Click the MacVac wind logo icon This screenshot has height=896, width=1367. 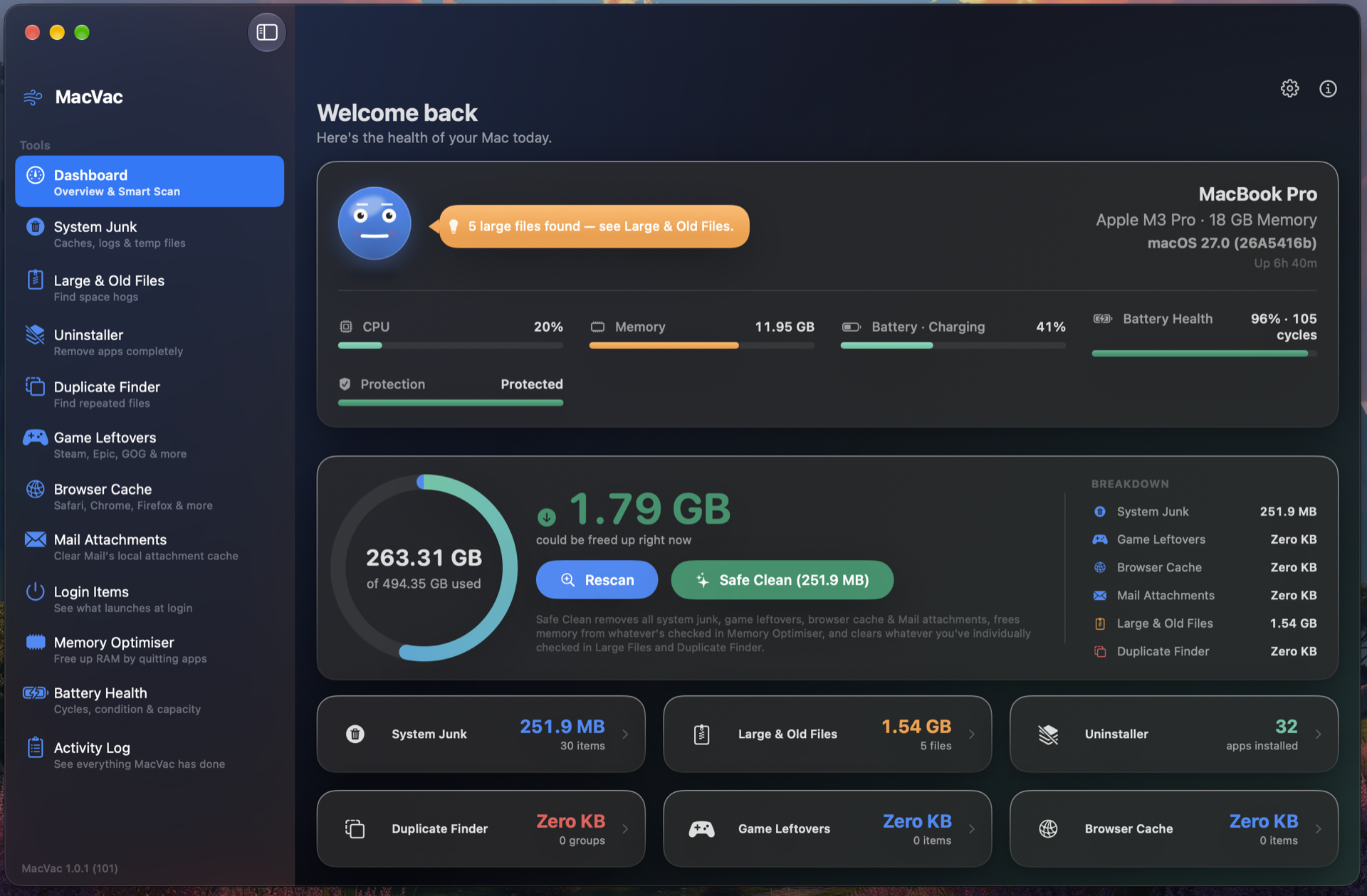pyautogui.click(x=33, y=97)
